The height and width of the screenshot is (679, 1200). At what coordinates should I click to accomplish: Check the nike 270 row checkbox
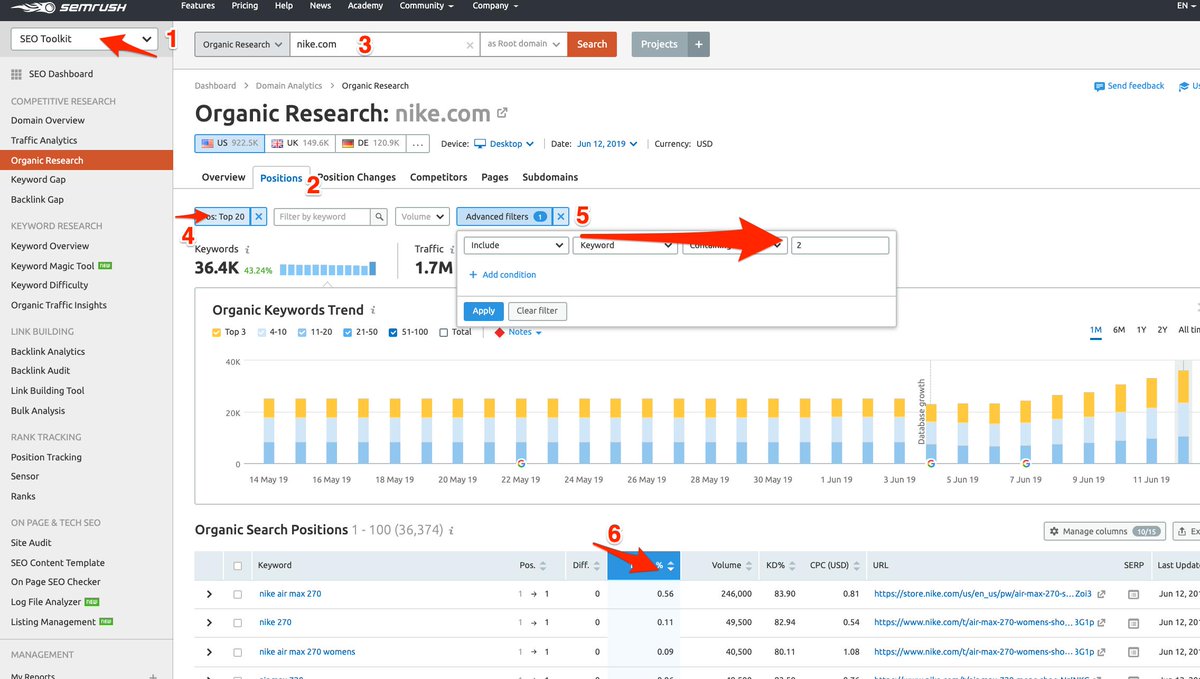[x=237, y=622]
